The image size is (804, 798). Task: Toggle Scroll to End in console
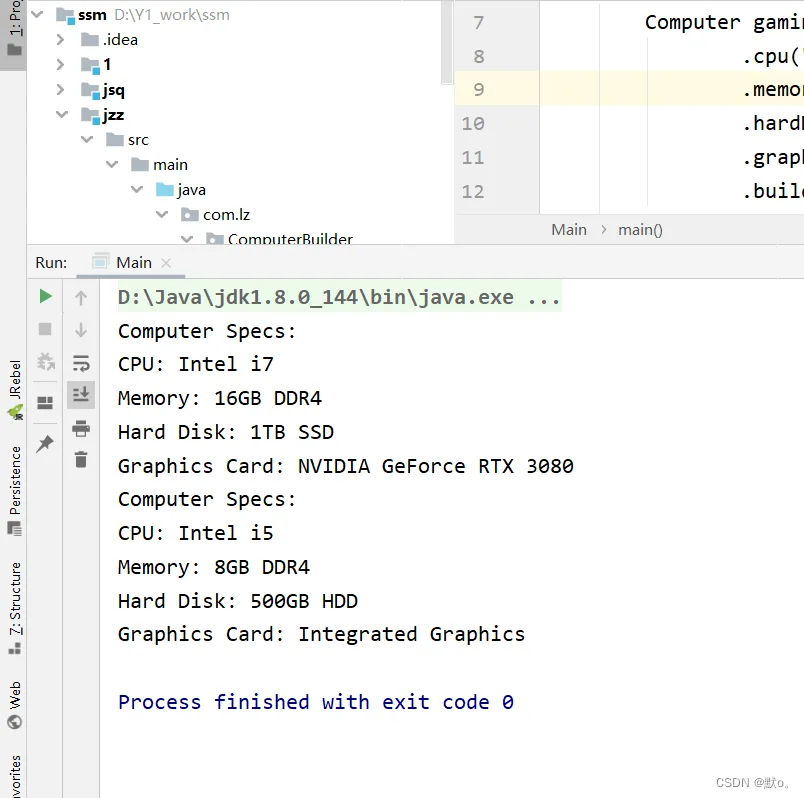(81, 394)
